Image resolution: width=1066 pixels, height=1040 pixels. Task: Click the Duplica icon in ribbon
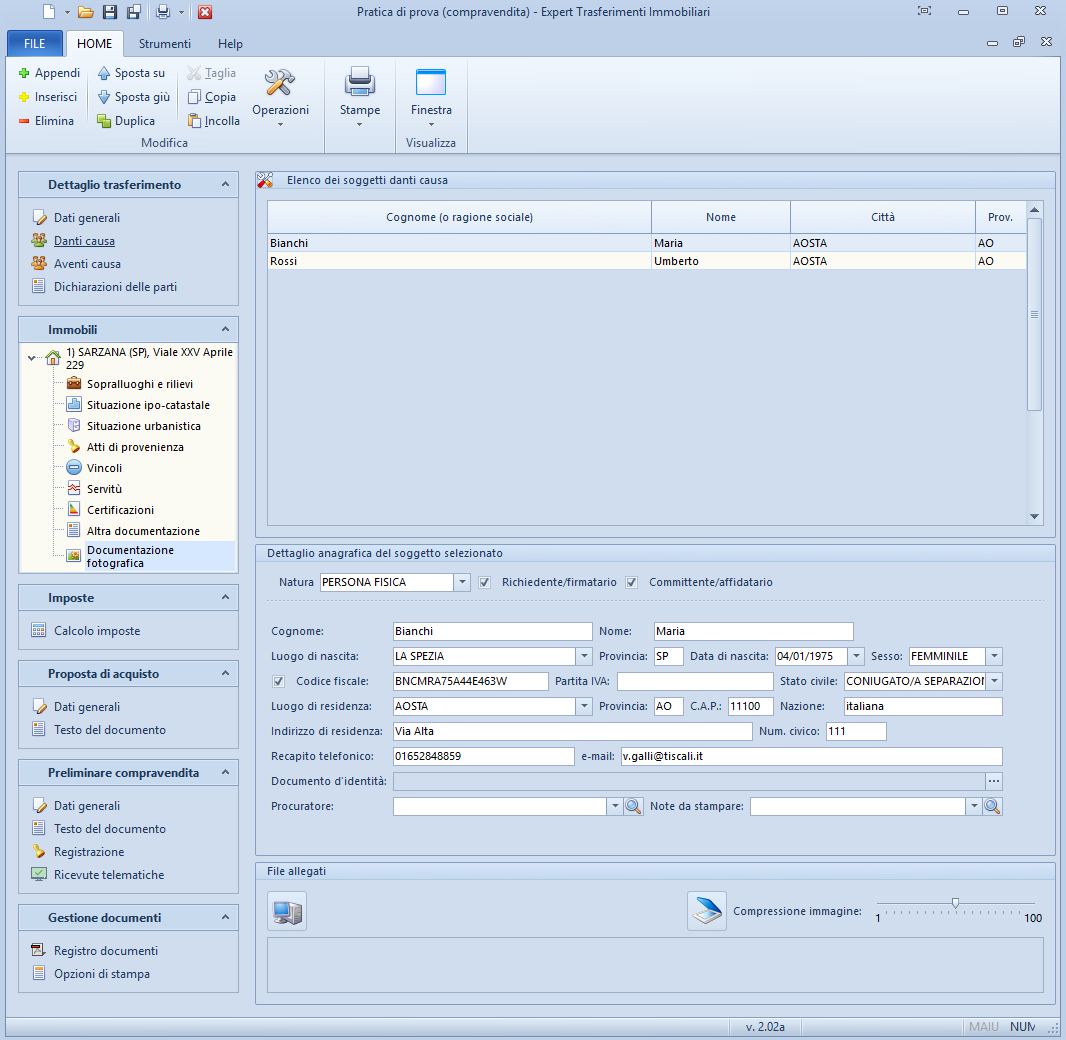point(104,121)
